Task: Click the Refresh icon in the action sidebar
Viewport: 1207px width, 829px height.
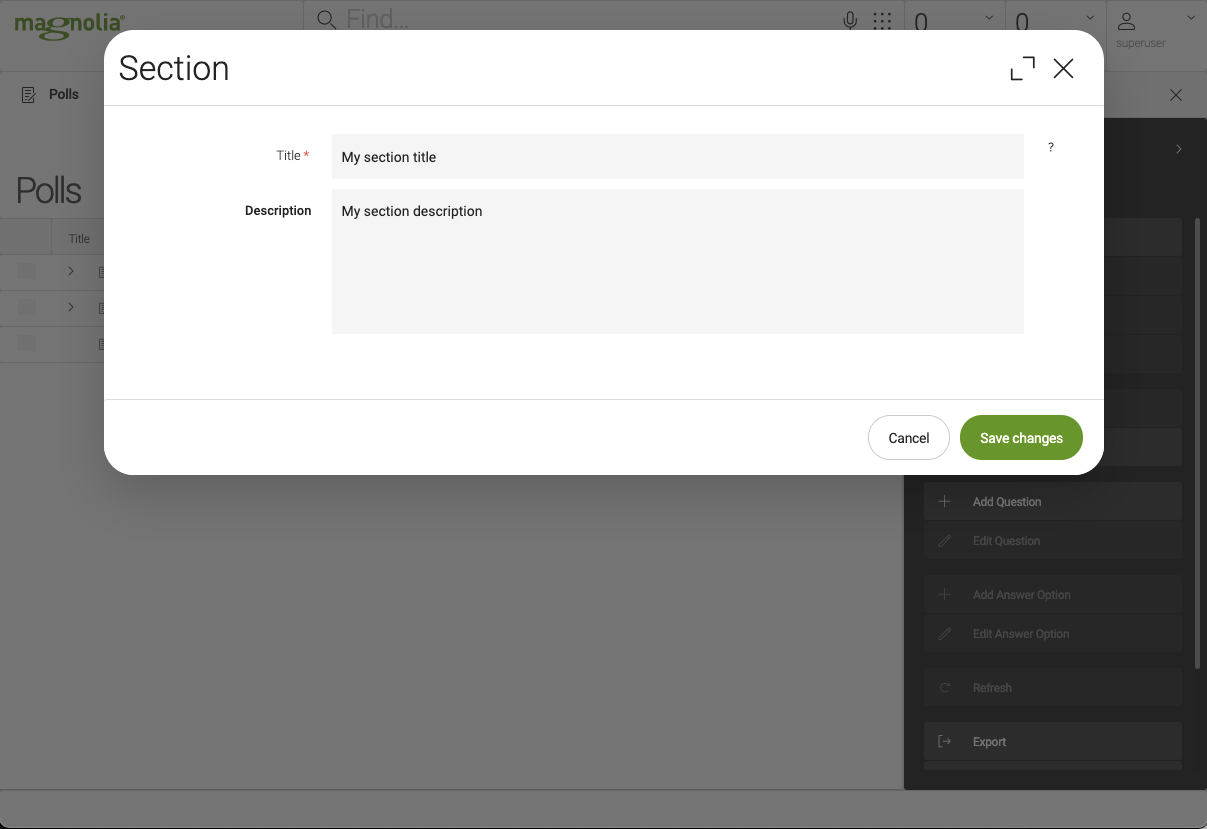Action: [944, 687]
